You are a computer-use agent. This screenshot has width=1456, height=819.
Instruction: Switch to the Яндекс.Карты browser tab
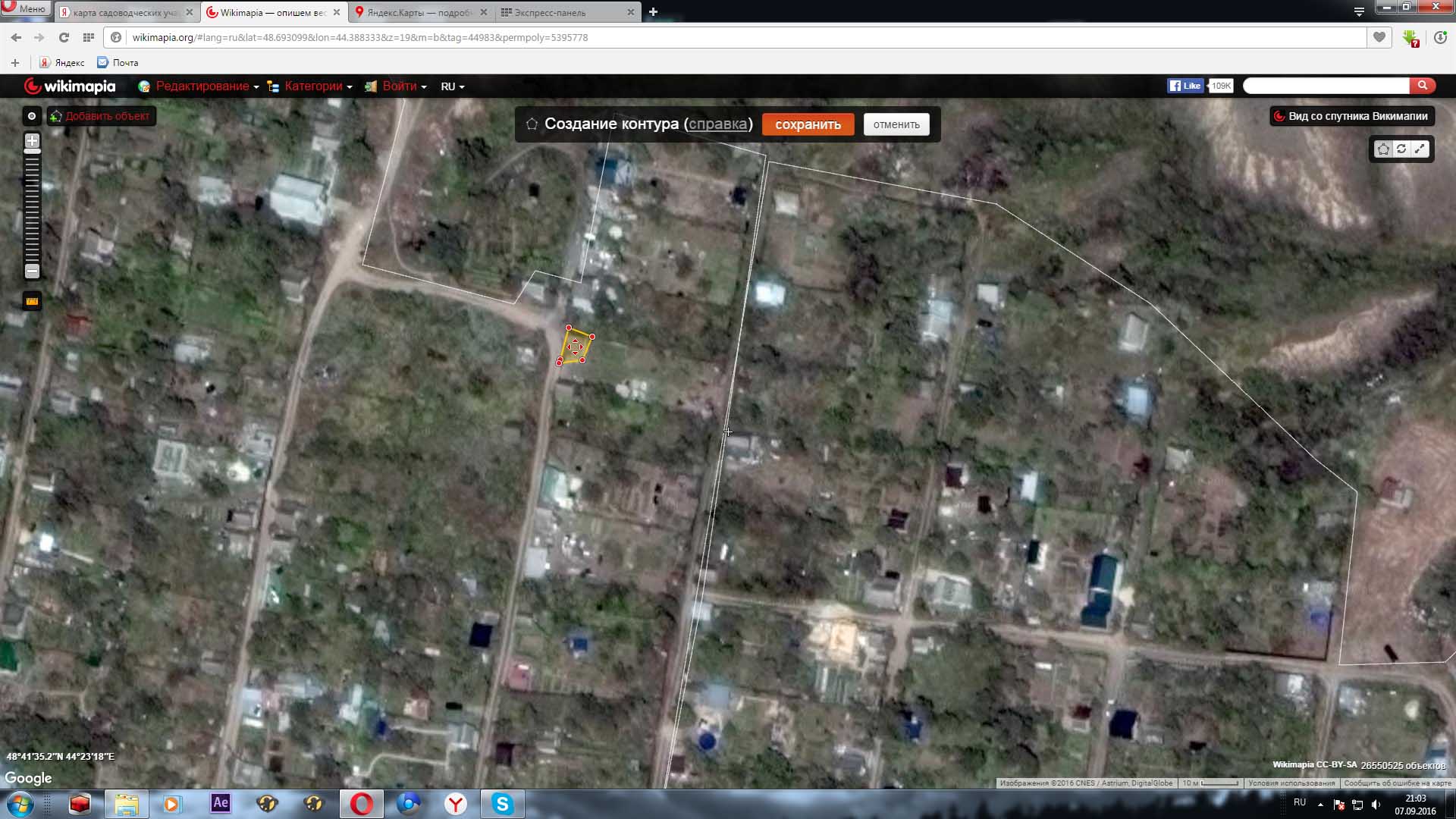coord(419,12)
